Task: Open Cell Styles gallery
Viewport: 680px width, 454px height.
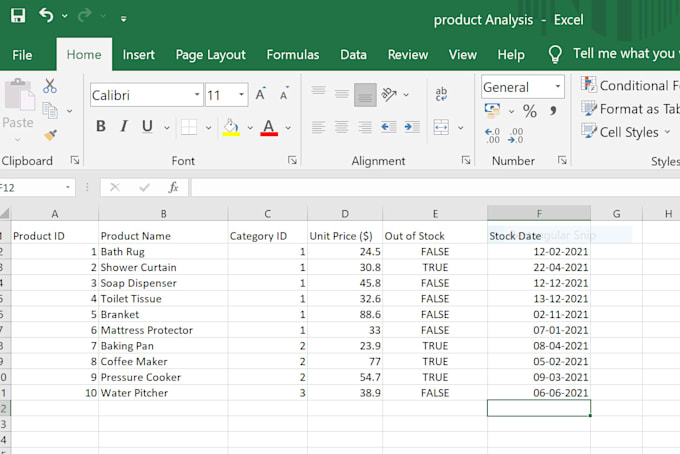Action: pyautogui.click(x=626, y=132)
